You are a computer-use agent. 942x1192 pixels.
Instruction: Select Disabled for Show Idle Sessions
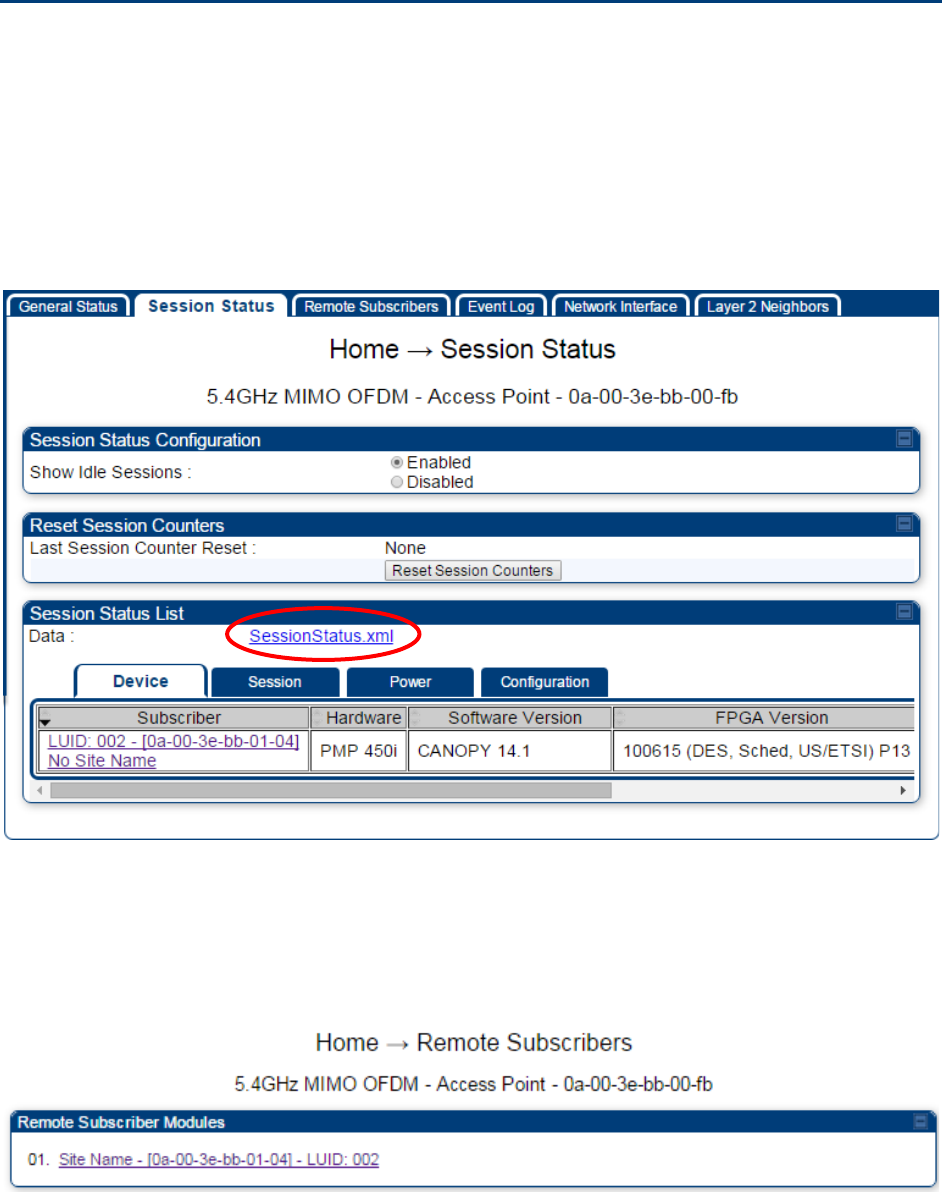397,482
